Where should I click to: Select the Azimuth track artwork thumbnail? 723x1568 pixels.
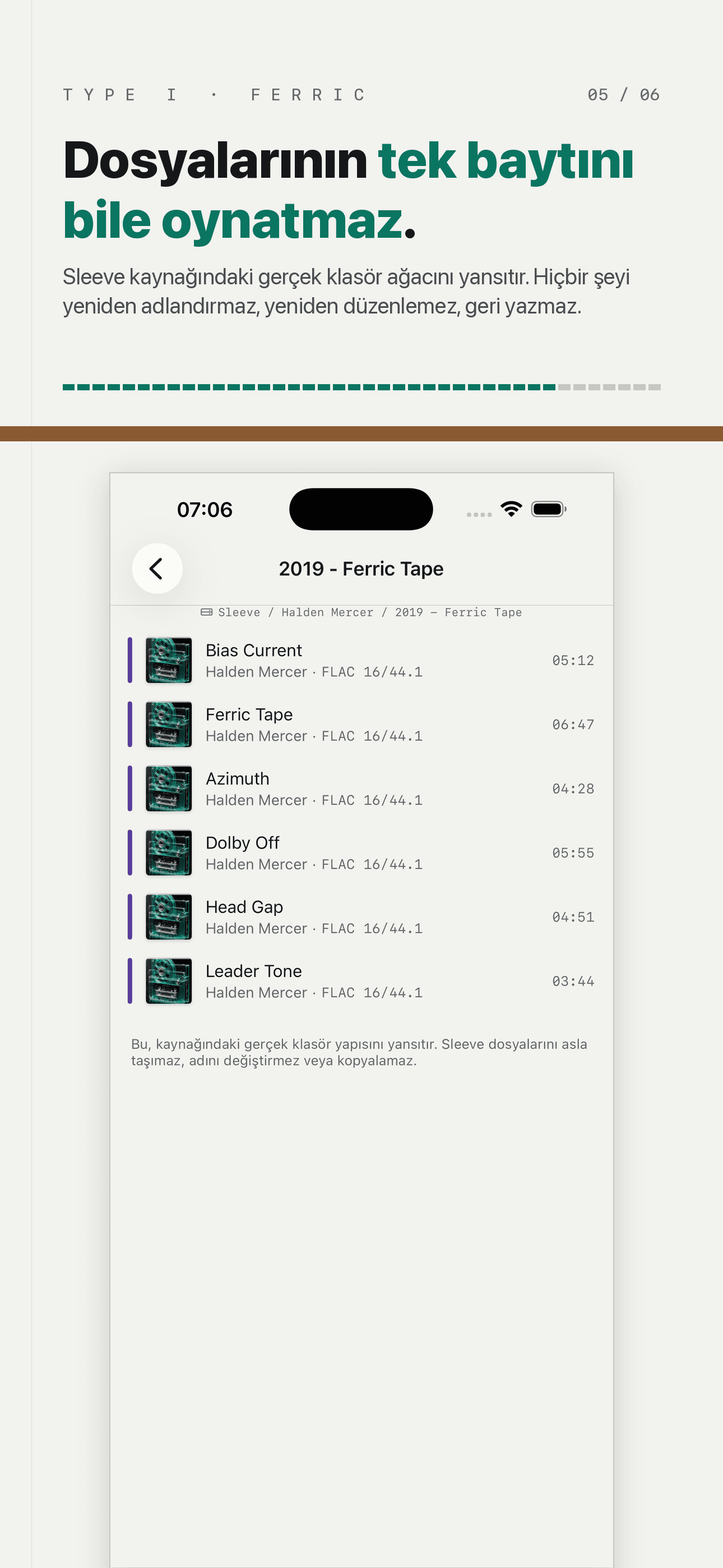click(x=169, y=789)
